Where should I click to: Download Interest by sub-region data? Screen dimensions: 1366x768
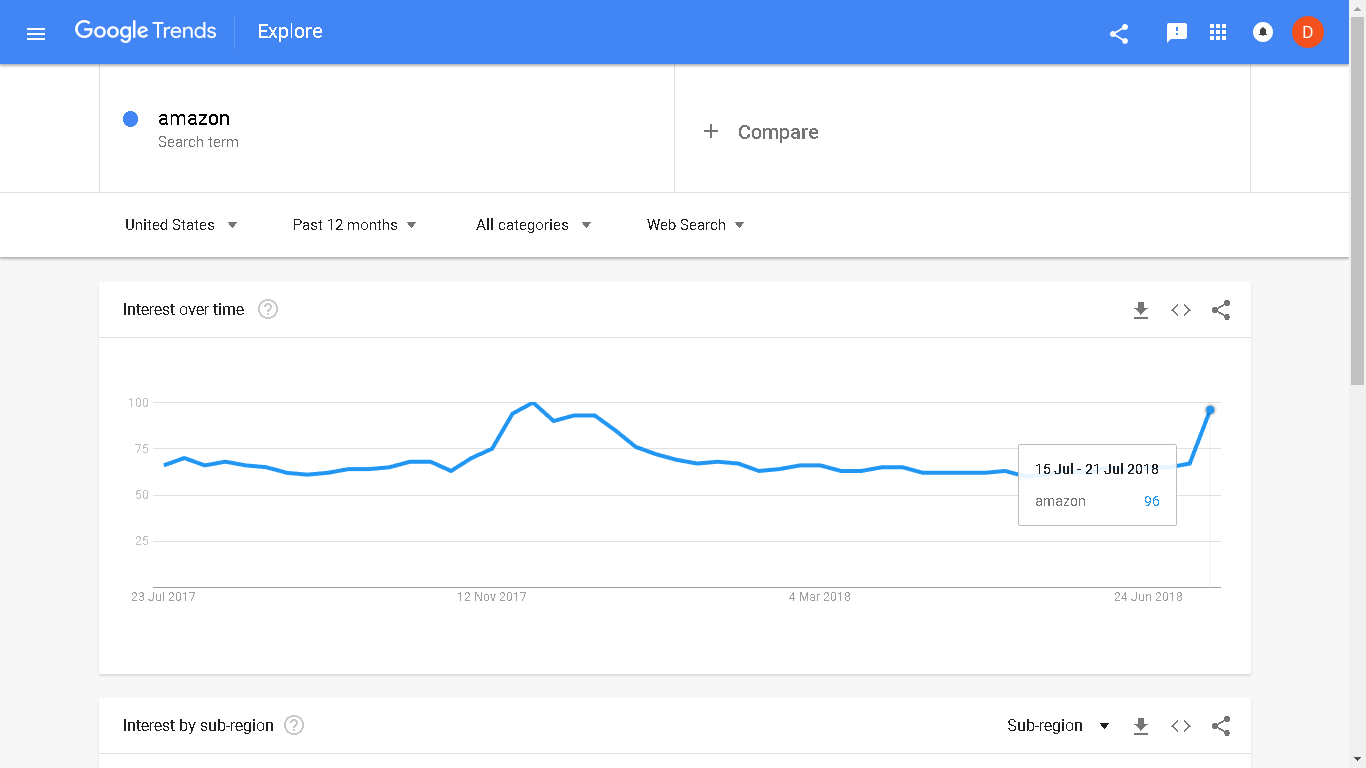(x=1141, y=726)
